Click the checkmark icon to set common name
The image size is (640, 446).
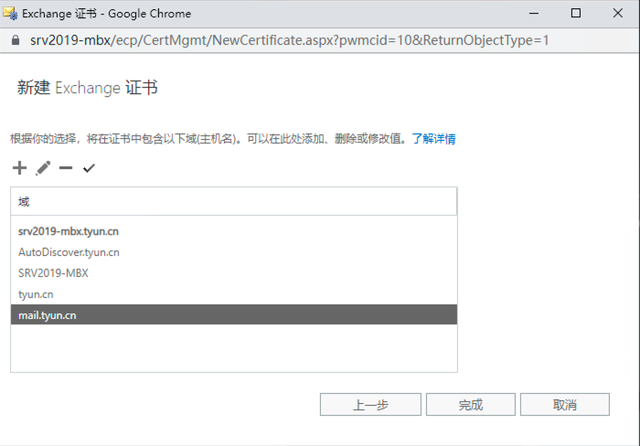(x=89, y=168)
